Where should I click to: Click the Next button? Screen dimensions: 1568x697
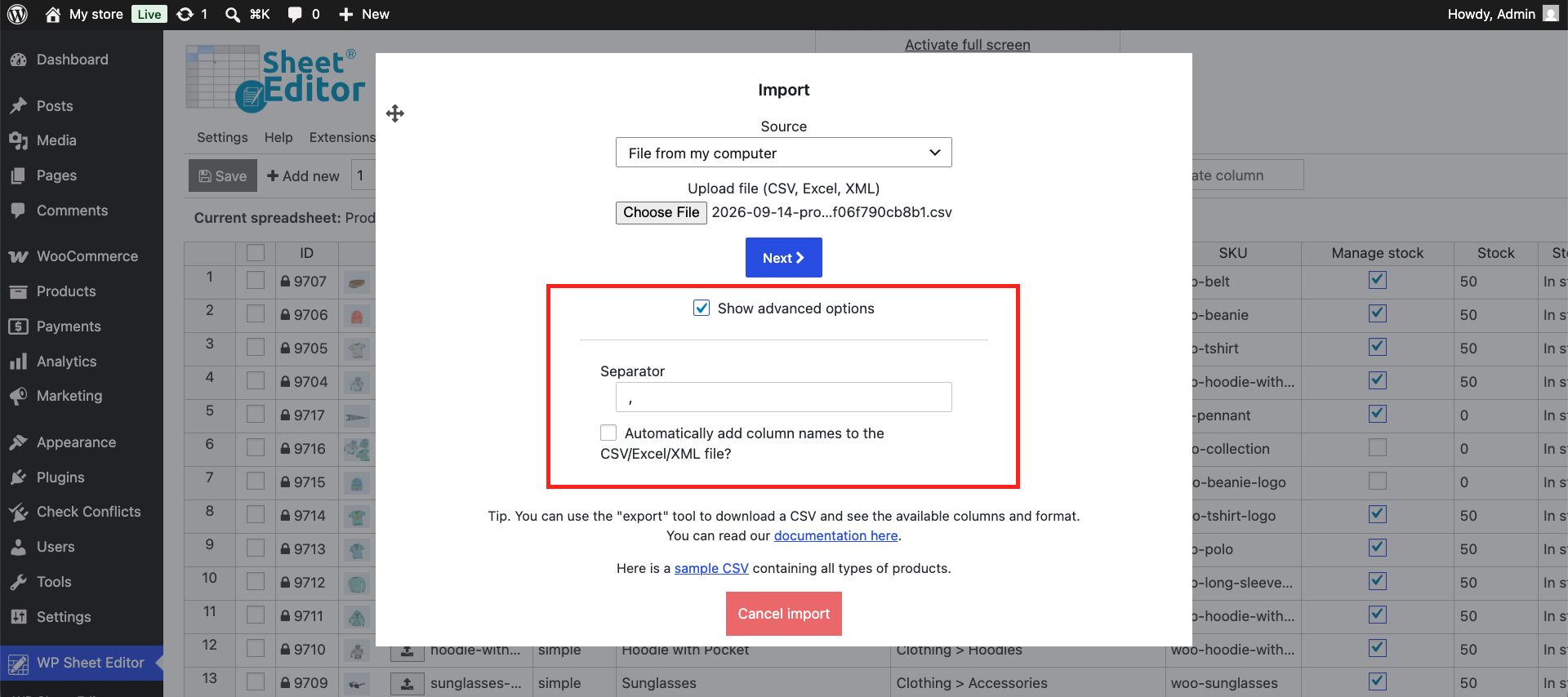pos(783,258)
